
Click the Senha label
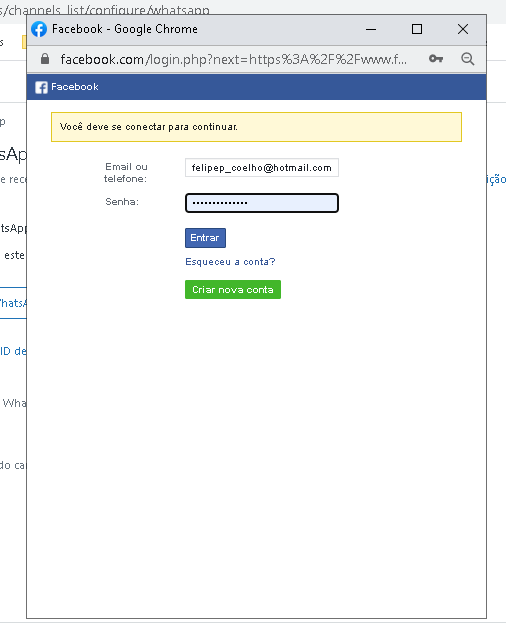tap(122, 202)
